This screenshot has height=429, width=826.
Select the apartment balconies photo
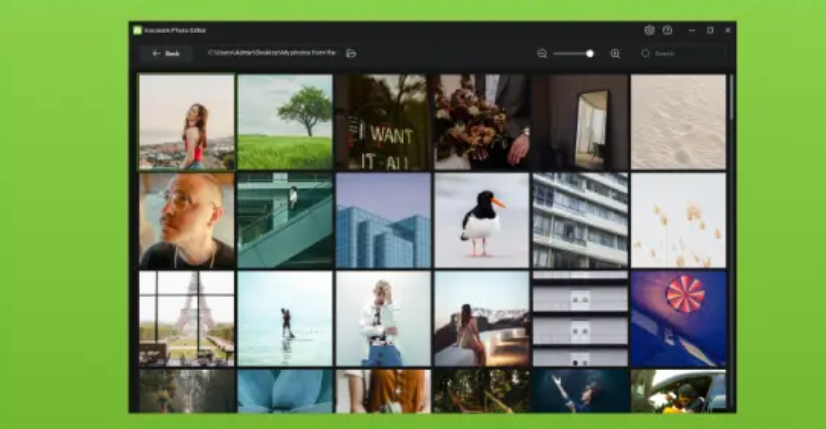[580, 220]
